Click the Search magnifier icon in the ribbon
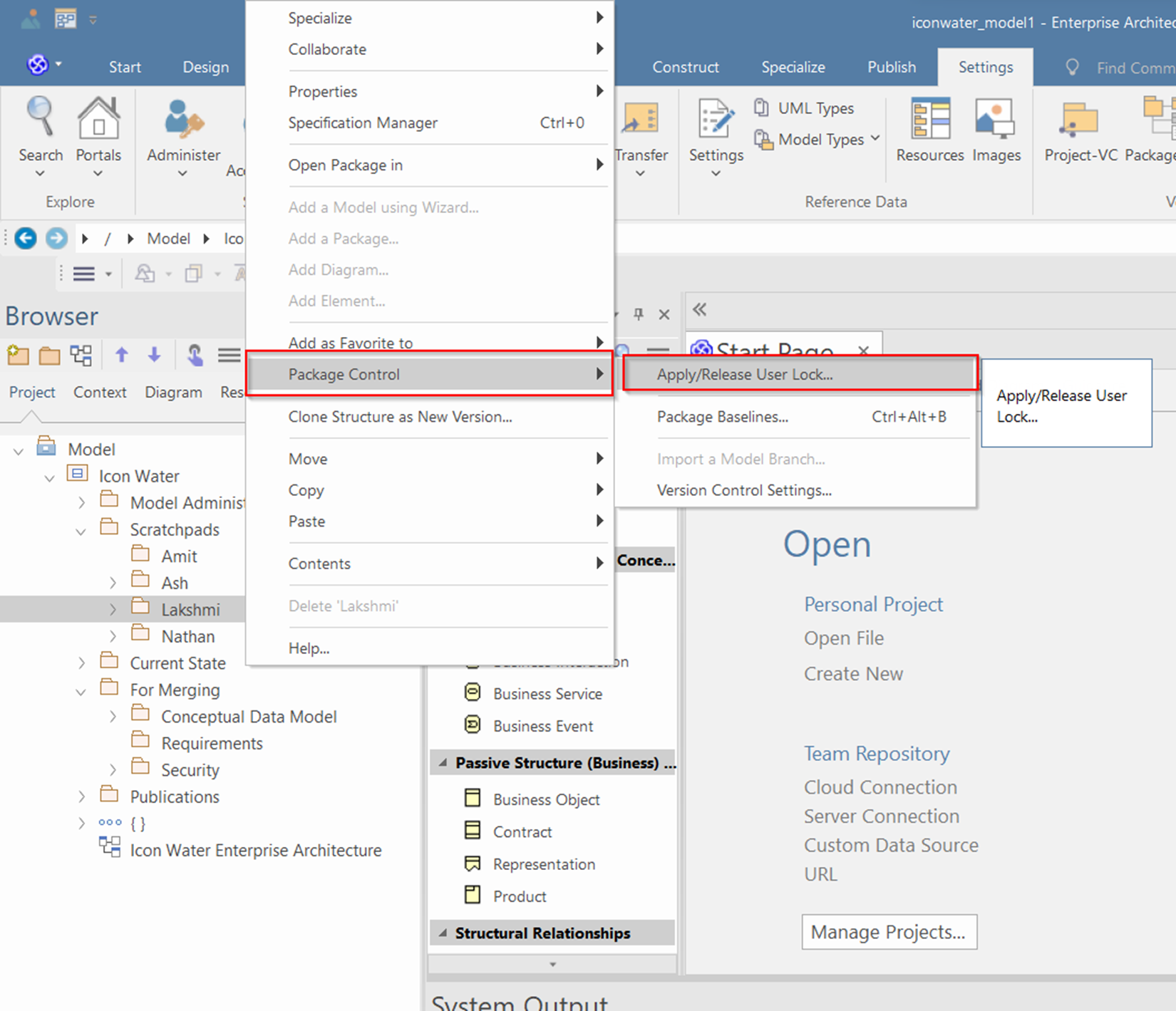 coord(40,118)
